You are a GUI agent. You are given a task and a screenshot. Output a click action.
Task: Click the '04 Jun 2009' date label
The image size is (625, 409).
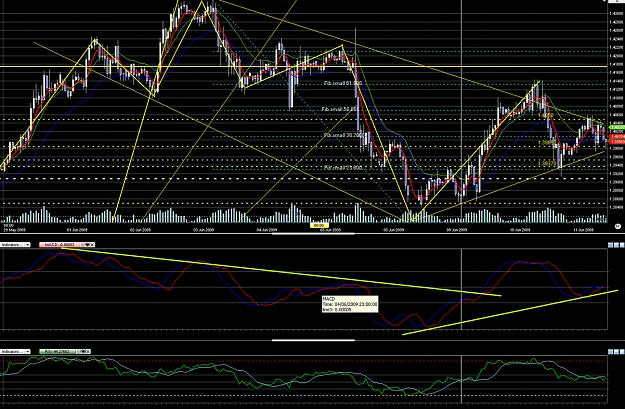tap(267, 230)
